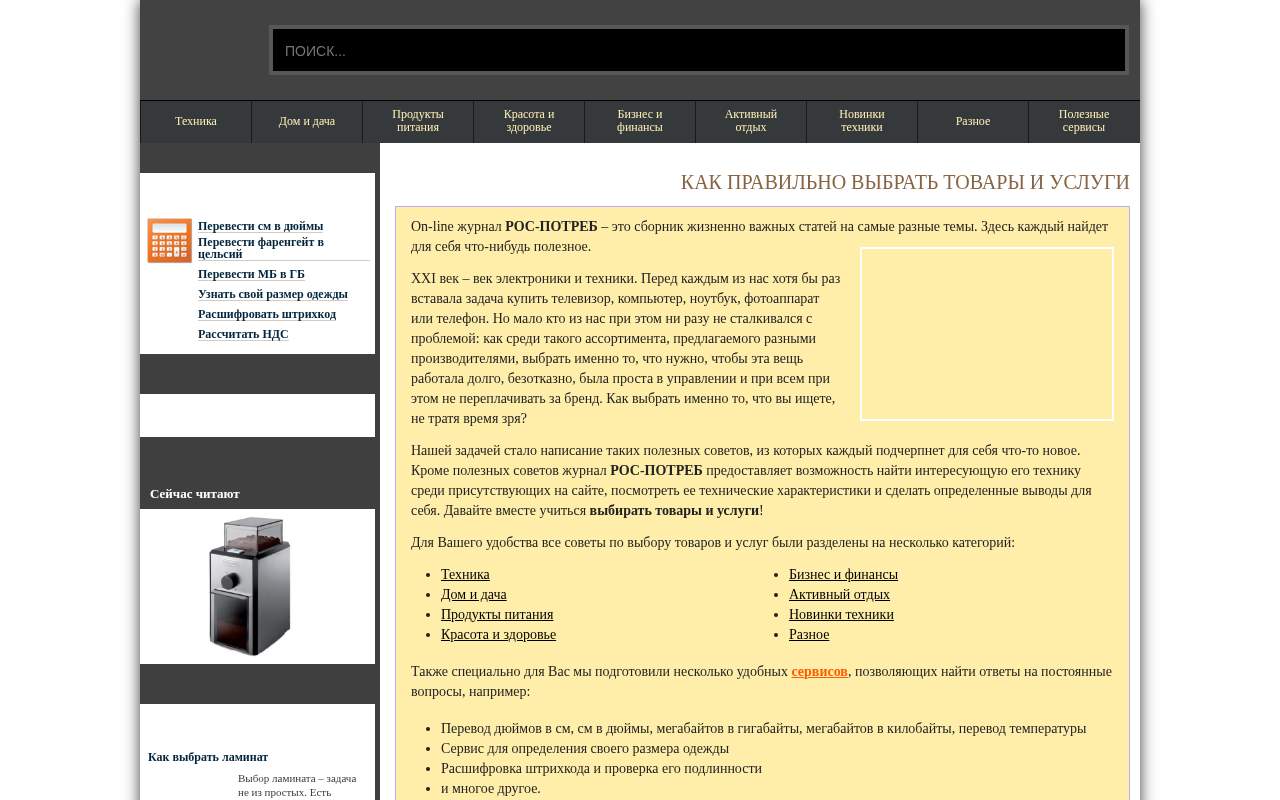Click Узнать свой размер одежды link

(273, 294)
